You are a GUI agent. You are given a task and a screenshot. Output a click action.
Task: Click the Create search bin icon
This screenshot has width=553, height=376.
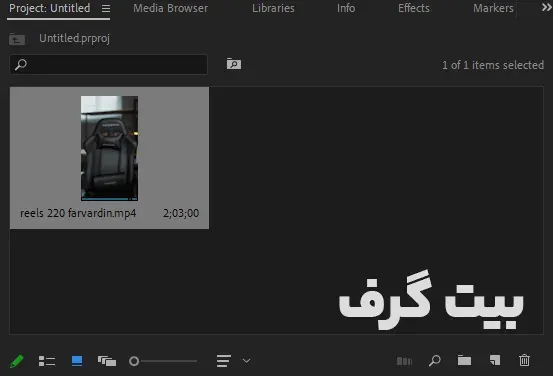(x=234, y=64)
